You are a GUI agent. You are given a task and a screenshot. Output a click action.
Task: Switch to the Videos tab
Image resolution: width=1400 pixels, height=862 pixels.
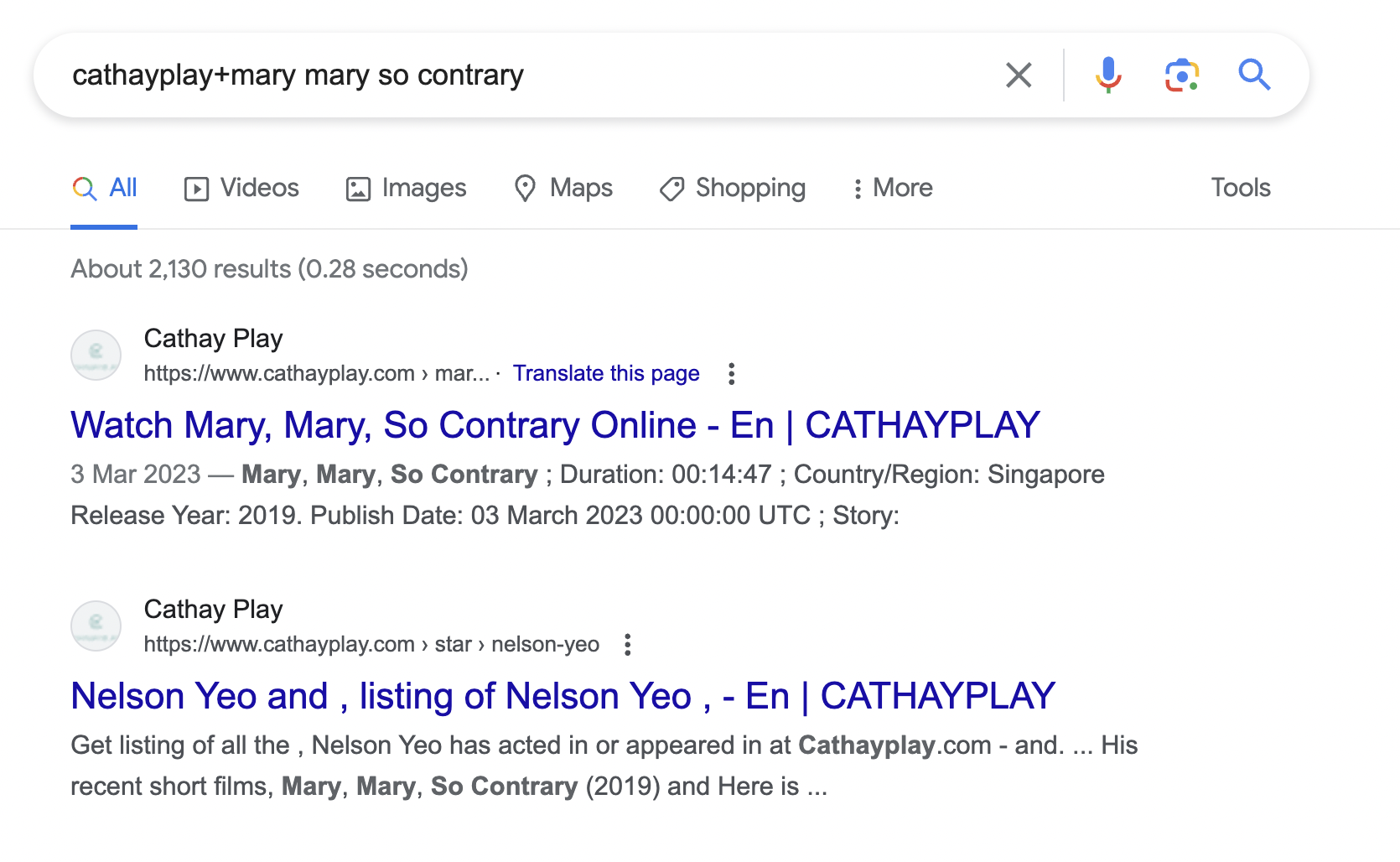click(x=241, y=188)
